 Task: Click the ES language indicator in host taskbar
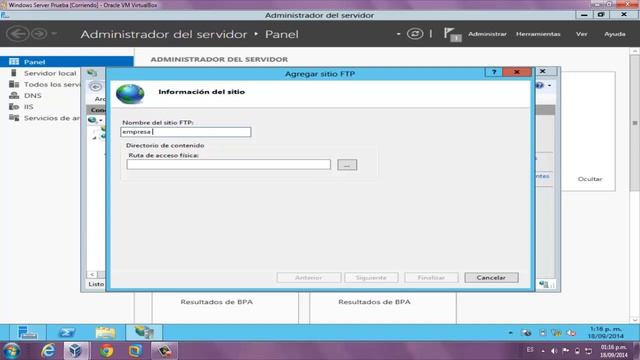tap(529, 350)
